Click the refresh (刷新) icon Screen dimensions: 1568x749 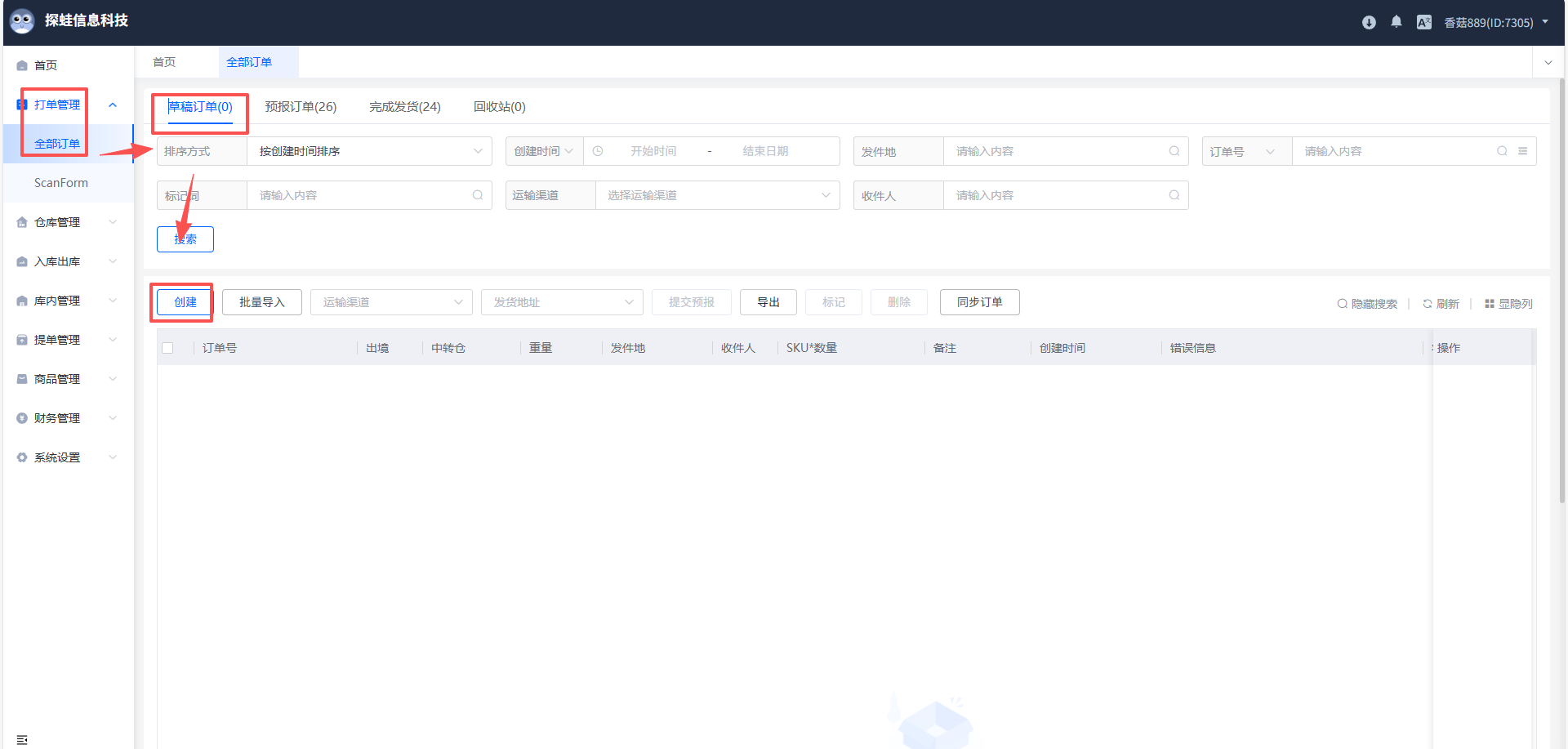pos(1428,304)
